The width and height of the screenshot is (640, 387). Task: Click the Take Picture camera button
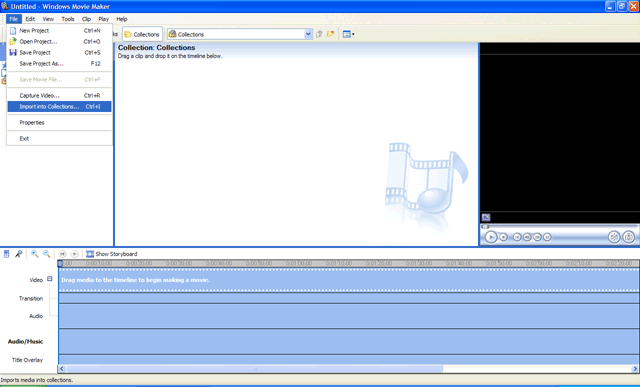[x=629, y=237]
